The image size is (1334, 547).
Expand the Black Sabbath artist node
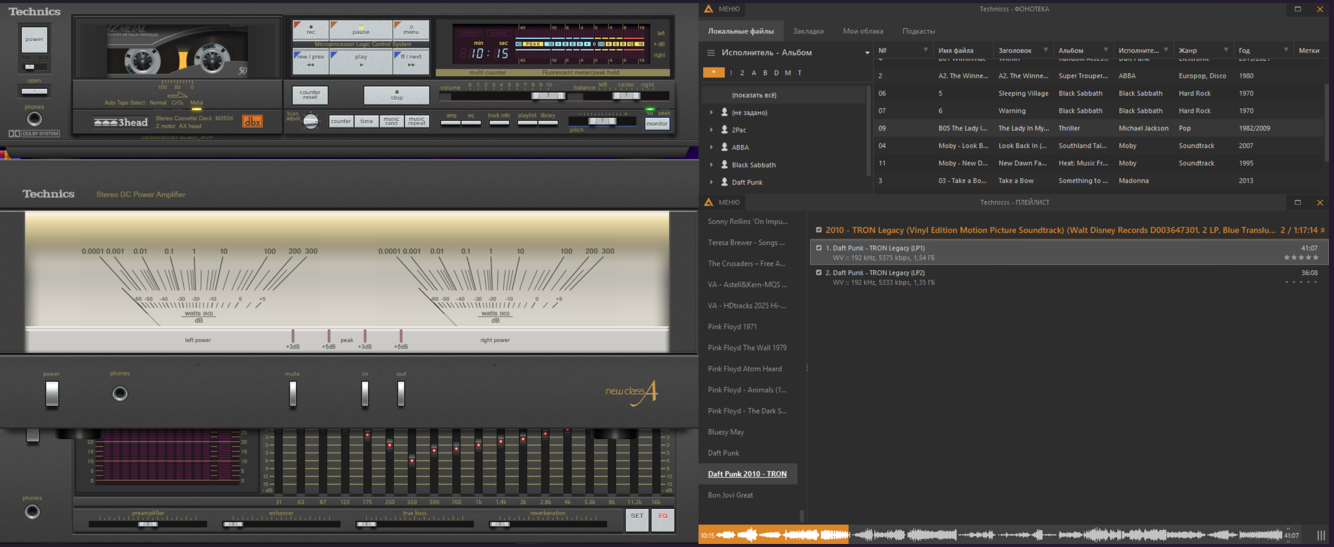click(x=712, y=165)
